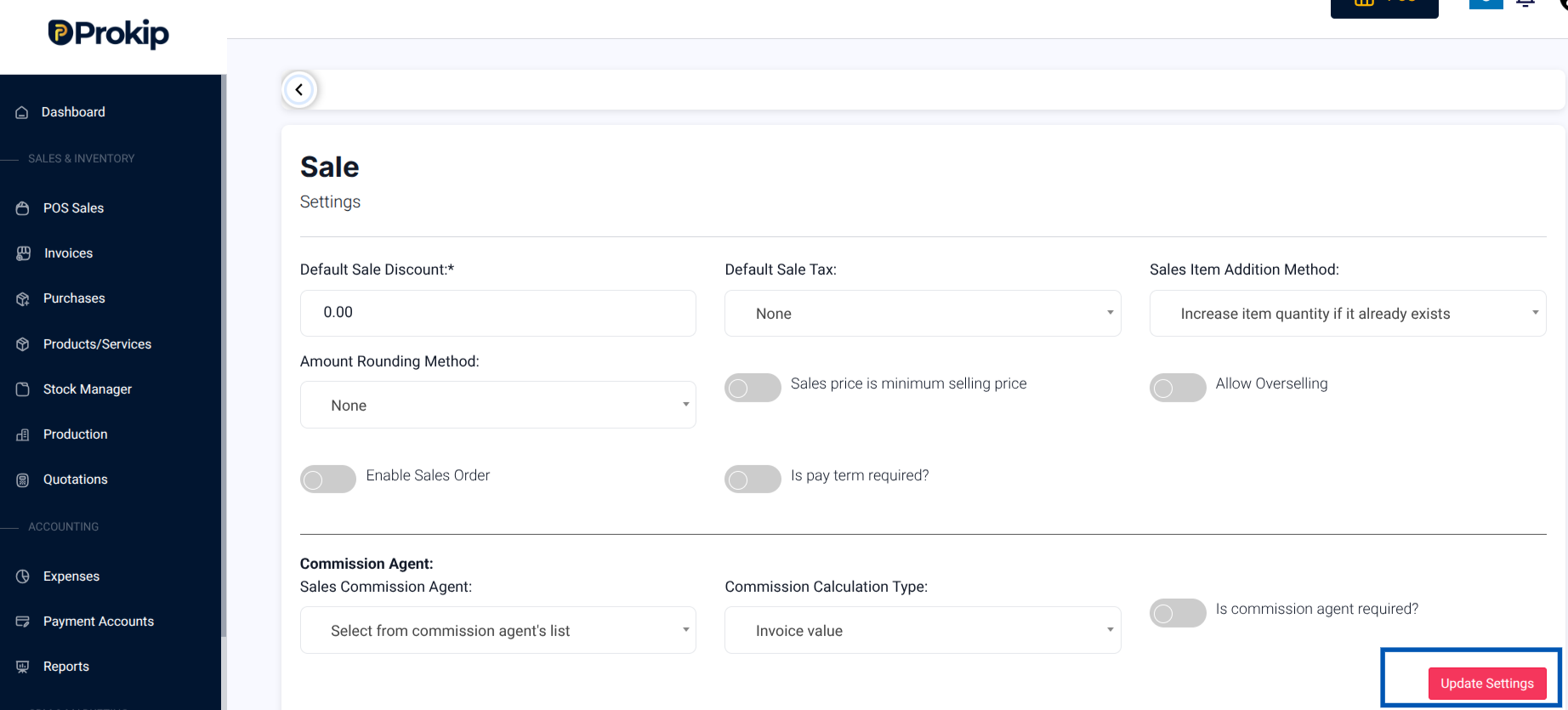1568x710 pixels.
Task: Click the Dashboard home icon
Action: (x=22, y=112)
